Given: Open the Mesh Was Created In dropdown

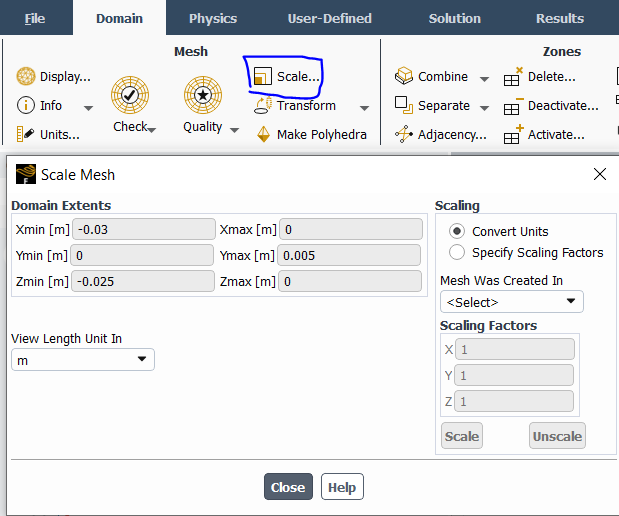Looking at the screenshot, I should (x=512, y=302).
